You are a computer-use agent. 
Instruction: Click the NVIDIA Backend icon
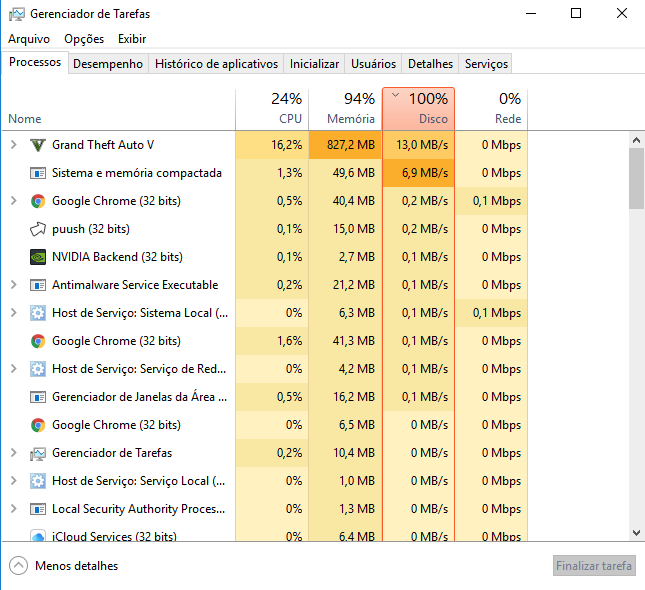tap(38, 257)
